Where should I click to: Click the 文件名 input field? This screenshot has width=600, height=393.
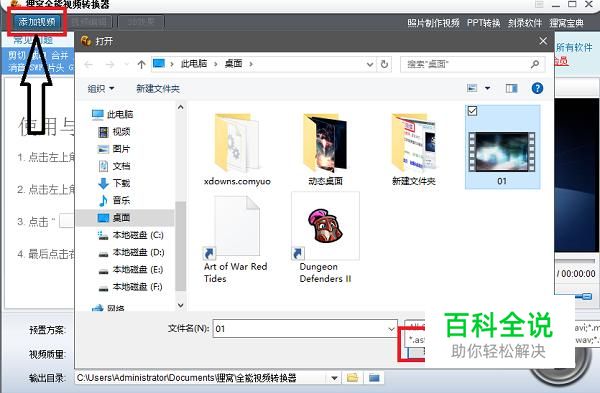click(x=305, y=329)
